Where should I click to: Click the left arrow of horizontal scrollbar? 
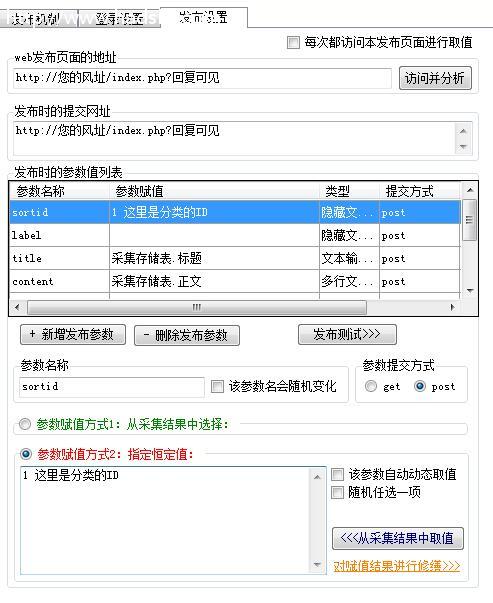click(17, 307)
